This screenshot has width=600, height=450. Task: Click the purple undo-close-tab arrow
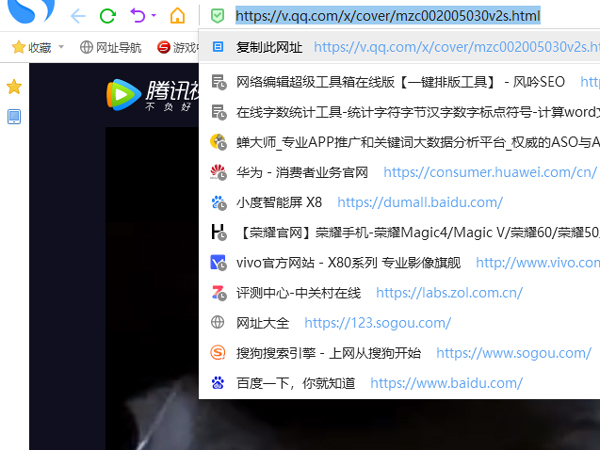[137, 16]
